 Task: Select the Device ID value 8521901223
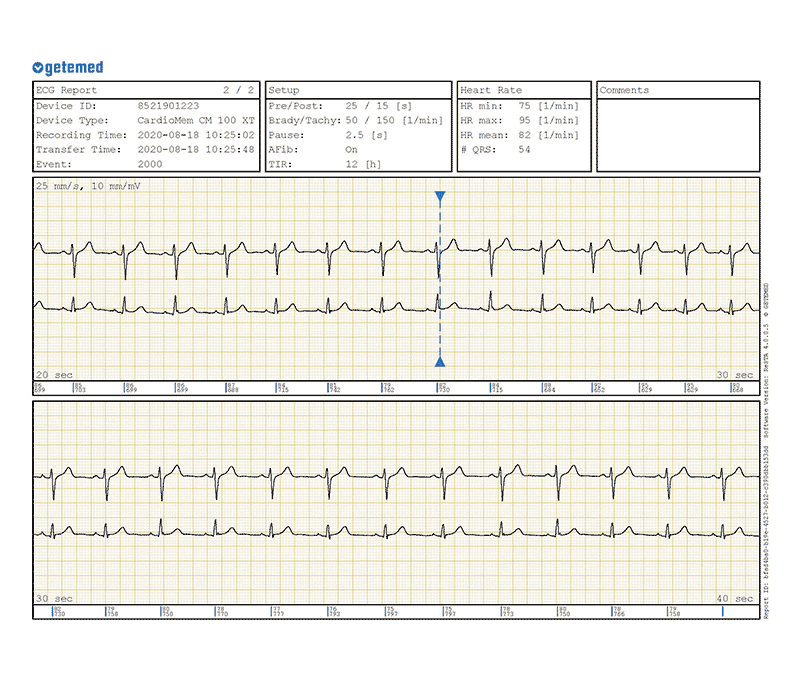pyautogui.click(x=168, y=106)
